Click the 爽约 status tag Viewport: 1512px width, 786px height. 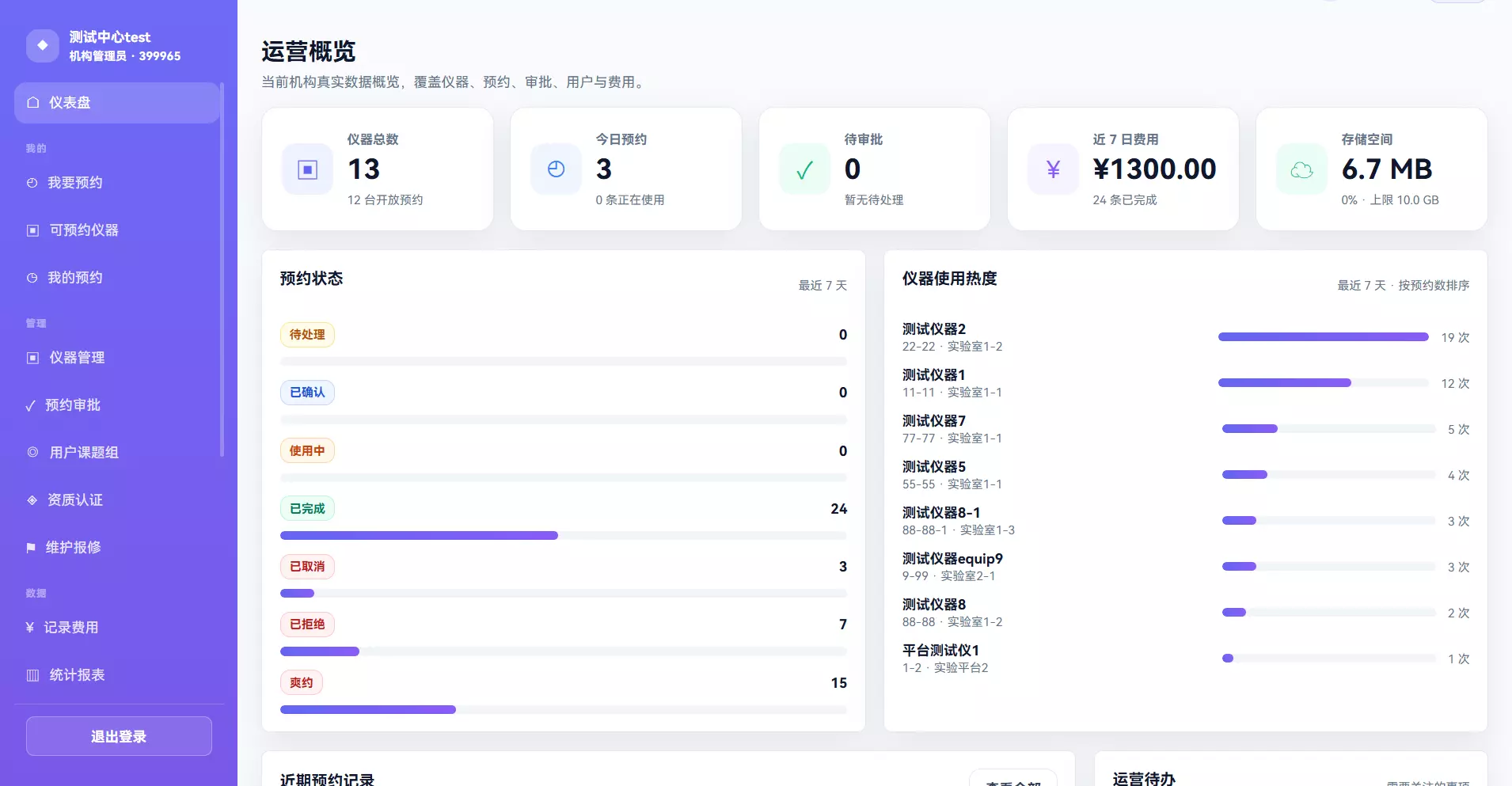tap(302, 683)
